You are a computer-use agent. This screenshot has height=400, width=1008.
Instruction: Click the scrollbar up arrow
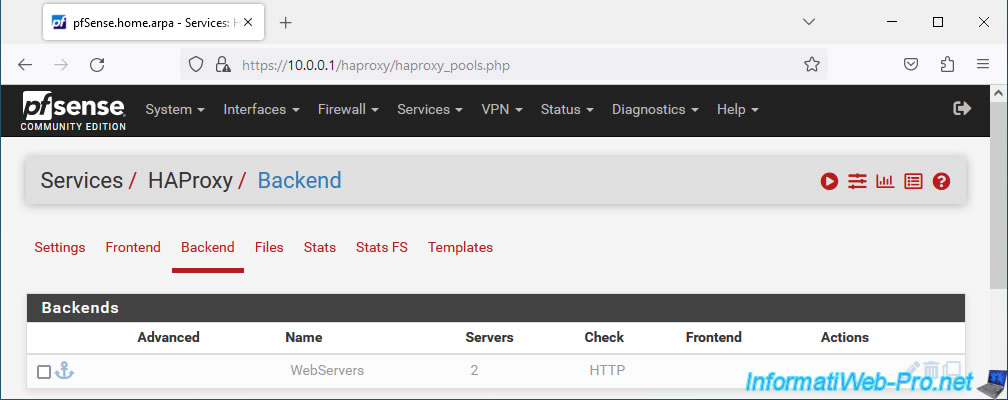pyautogui.click(x=998, y=93)
